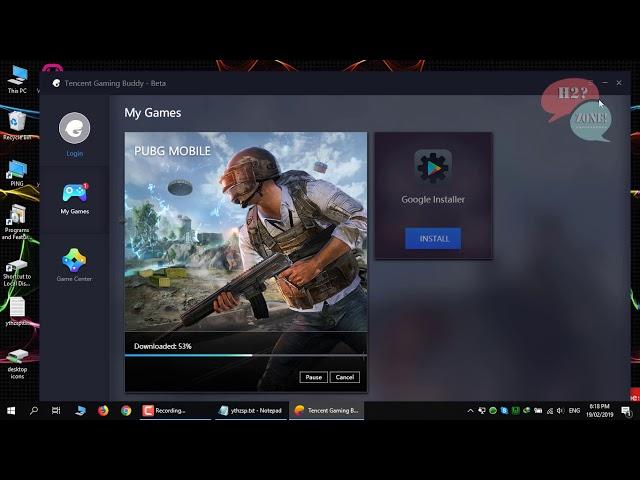Viewport: 640px width, 480px height.
Task: Click the PUBG Mobile download progress bar
Action: click(x=246, y=356)
